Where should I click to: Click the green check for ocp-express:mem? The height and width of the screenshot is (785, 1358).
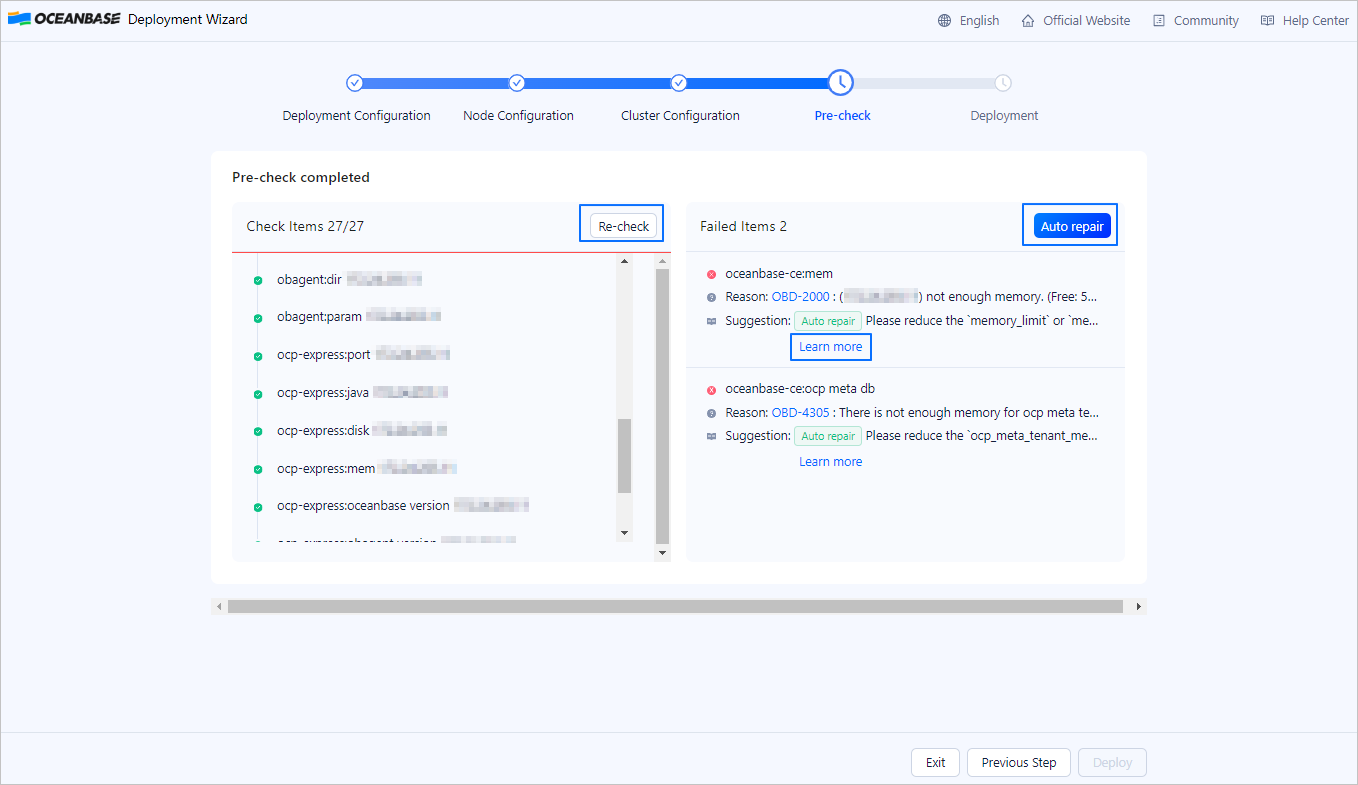(258, 469)
